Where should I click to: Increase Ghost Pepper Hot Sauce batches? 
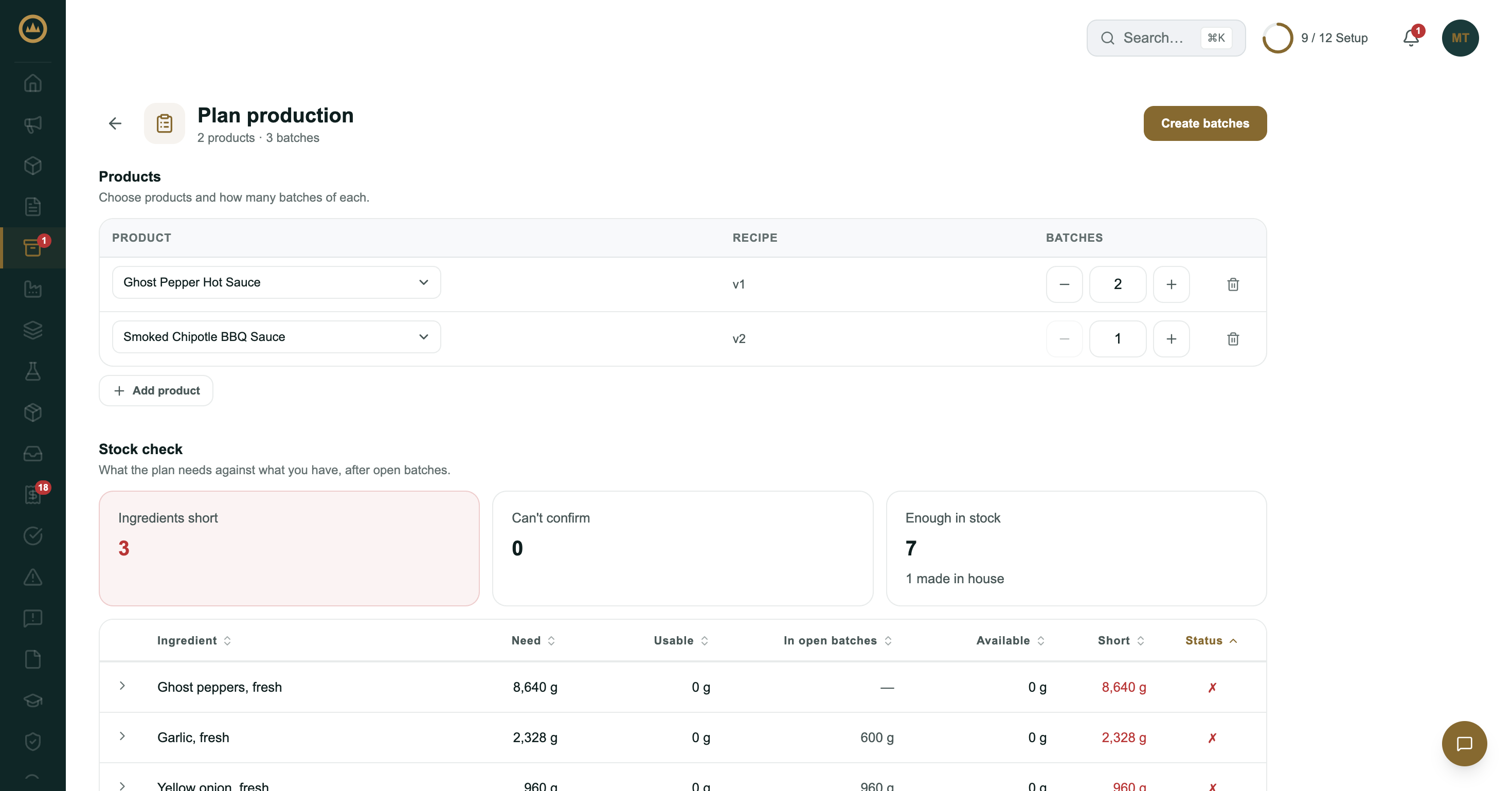point(1171,284)
